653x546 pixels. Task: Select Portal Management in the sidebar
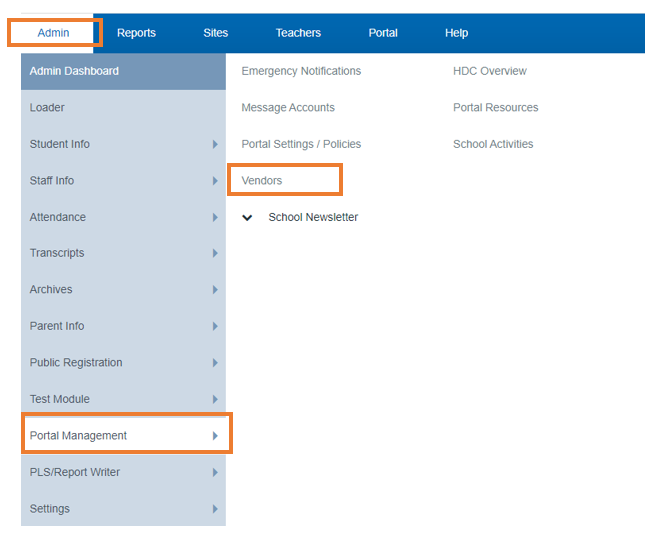(123, 436)
